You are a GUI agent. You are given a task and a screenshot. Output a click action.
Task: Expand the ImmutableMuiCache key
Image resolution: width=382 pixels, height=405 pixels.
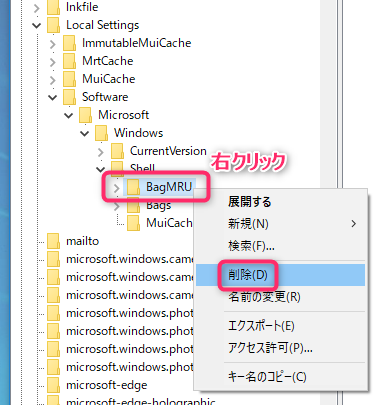pos(53,44)
